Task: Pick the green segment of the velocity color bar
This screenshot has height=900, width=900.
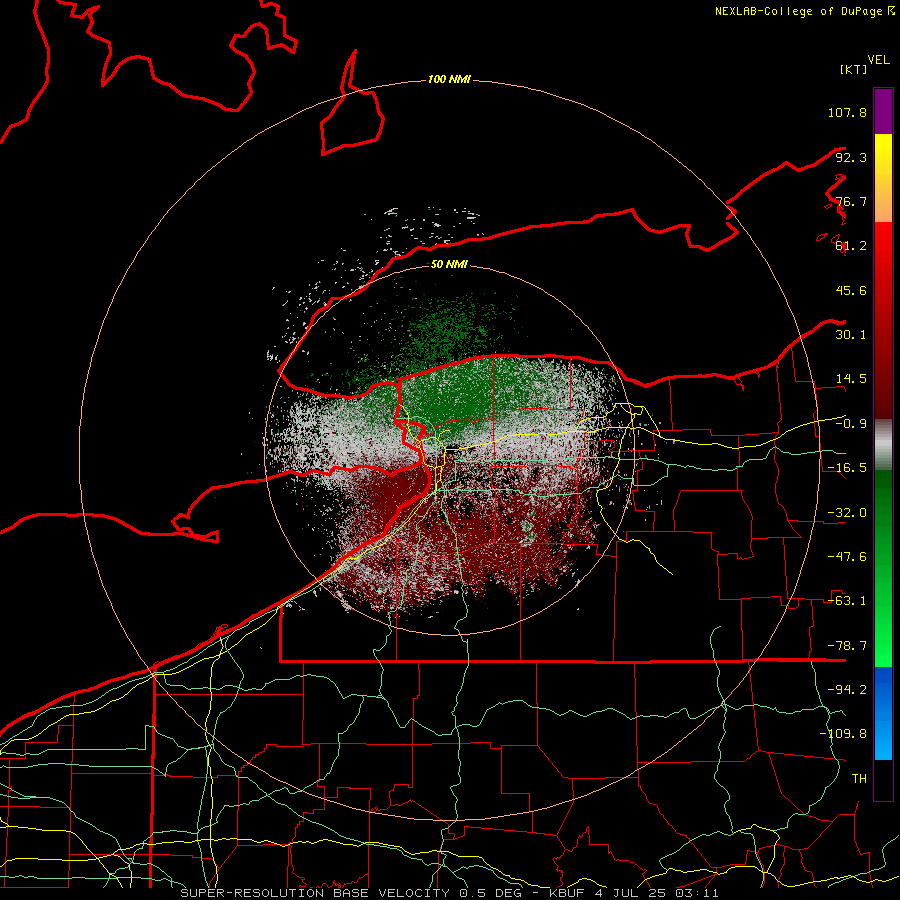Action: pos(883,568)
